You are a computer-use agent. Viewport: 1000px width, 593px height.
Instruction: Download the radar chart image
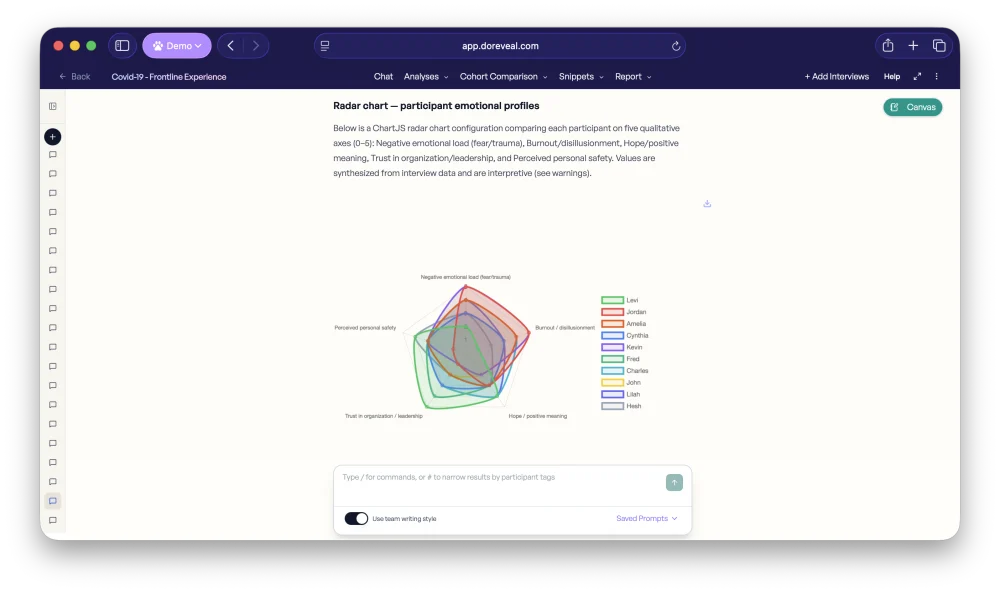pyautogui.click(x=707, y=203)
